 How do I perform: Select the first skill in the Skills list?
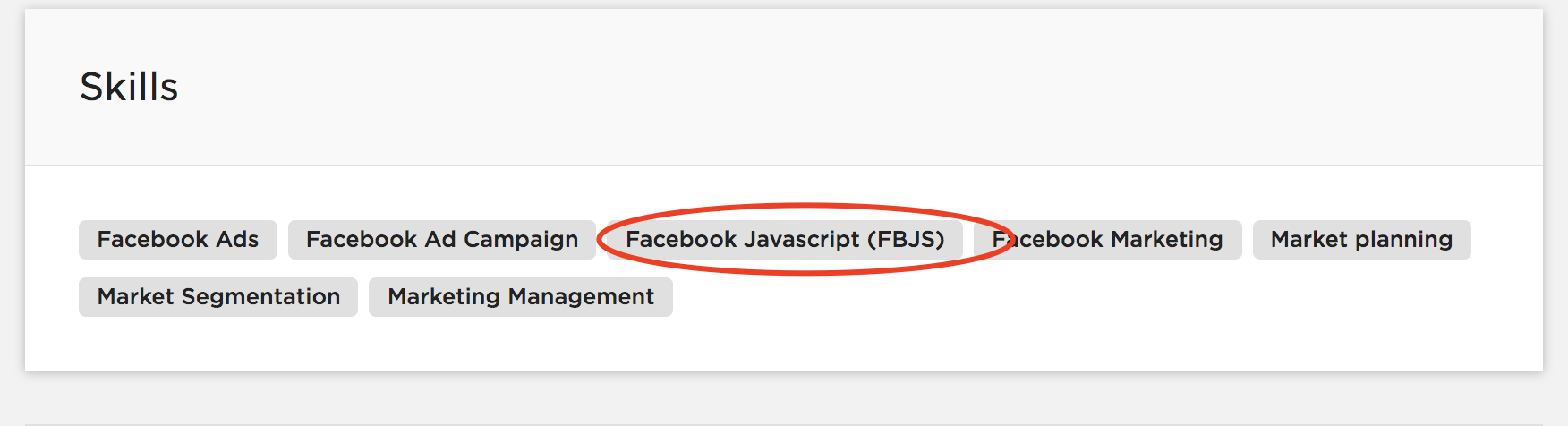(x=177, y=240)
